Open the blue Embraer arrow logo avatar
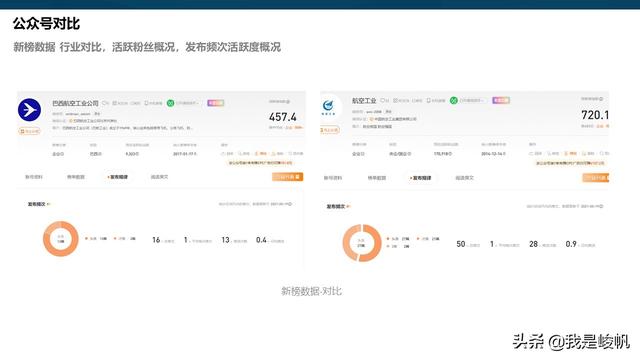The image size is (640, 360). (x=29, y=110)
